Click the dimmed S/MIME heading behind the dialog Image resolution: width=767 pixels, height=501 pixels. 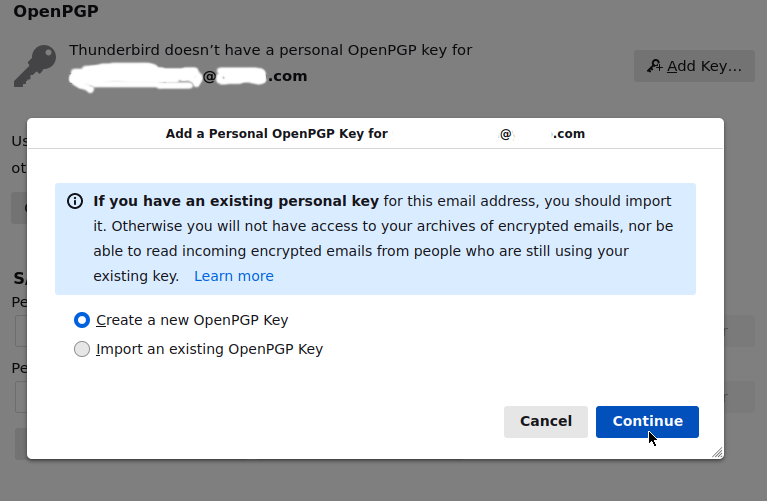pyautogui.click(x=18, y=278)
